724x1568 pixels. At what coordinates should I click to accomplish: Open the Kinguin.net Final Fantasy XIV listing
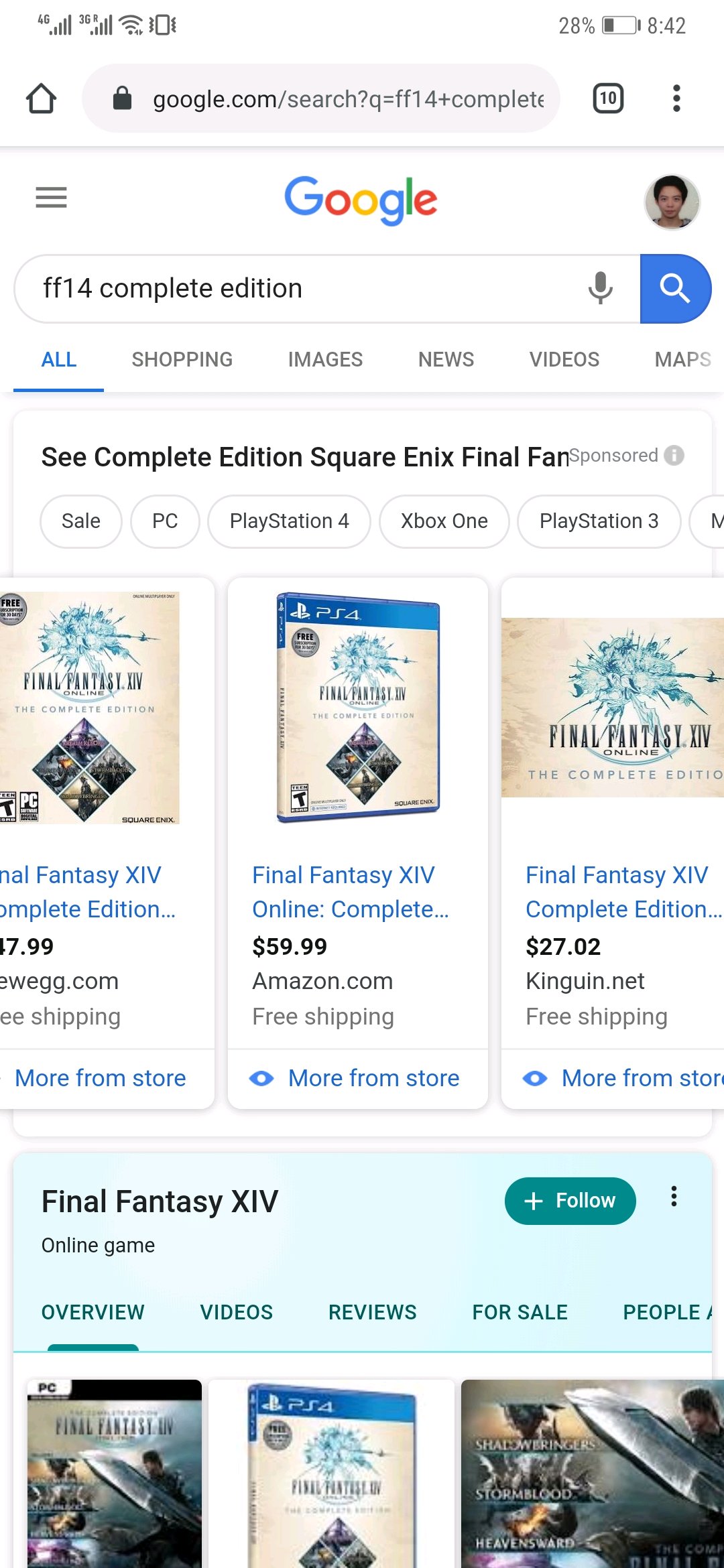pos(617,891)
